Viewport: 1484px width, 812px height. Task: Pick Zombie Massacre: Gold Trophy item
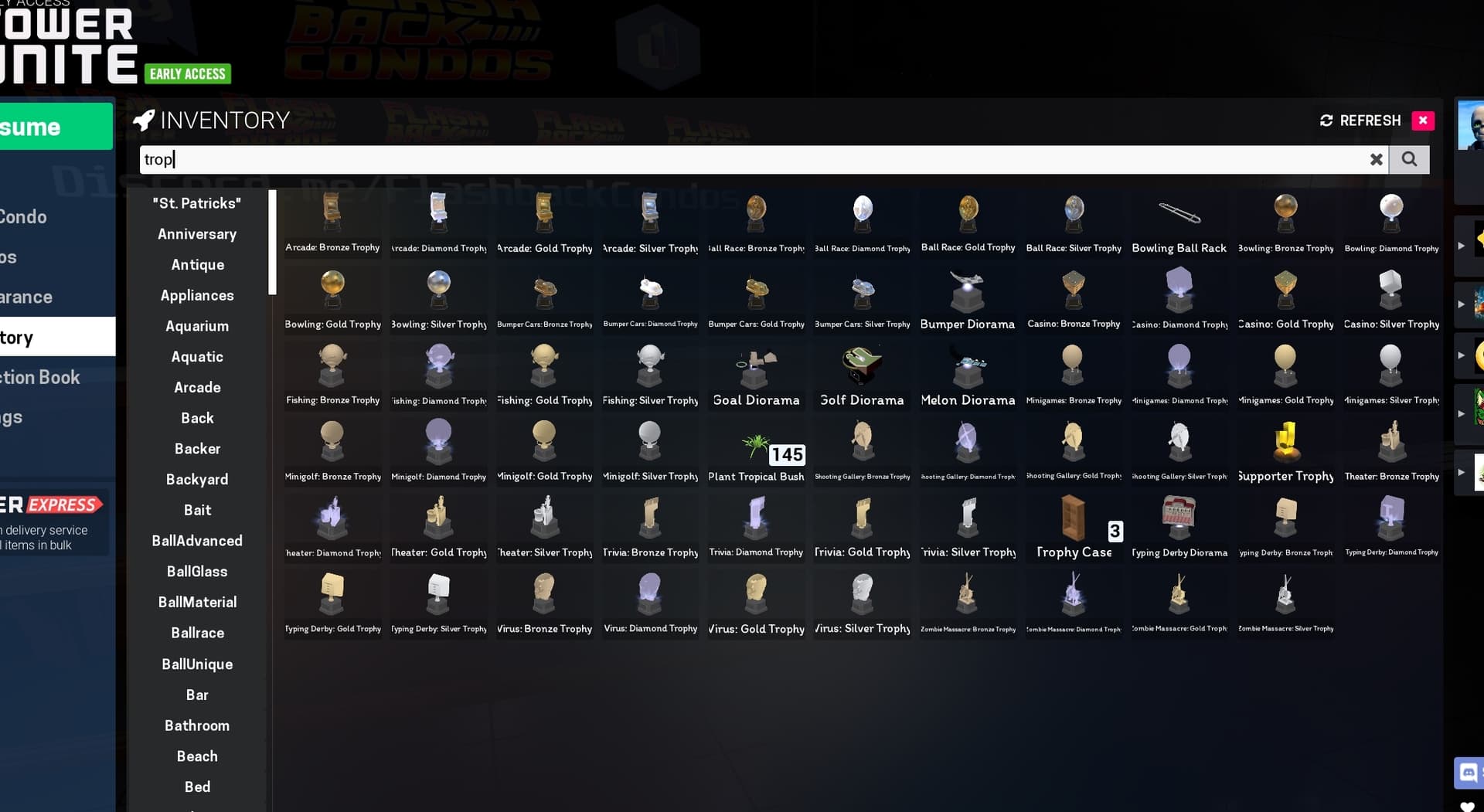point(1179,604)
